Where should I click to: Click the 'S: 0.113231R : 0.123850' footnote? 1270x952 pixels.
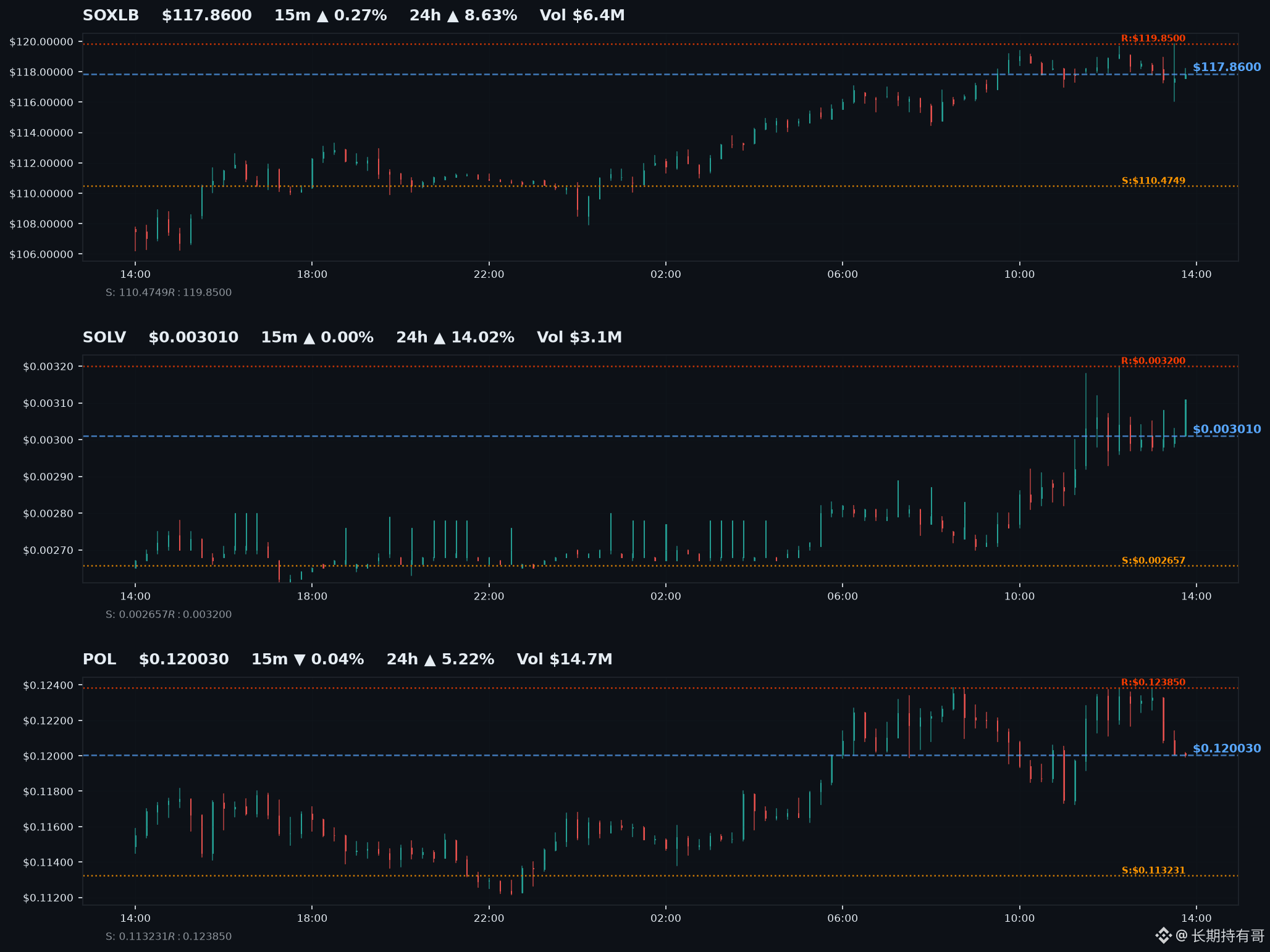(x=169, y=937)
